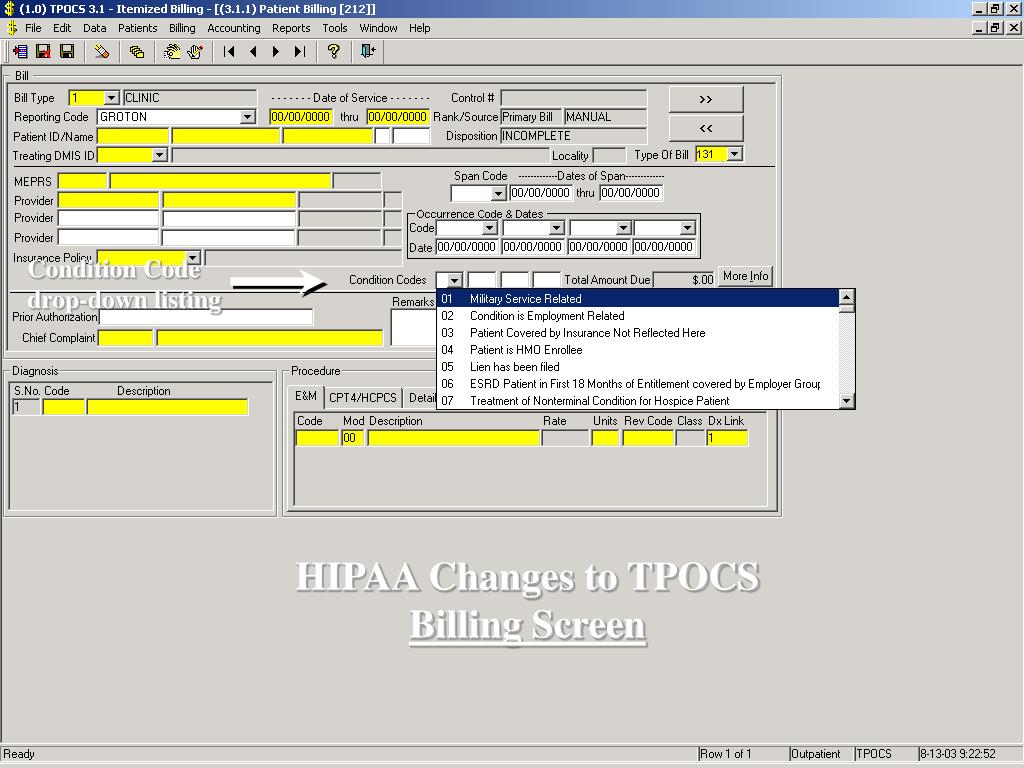1024x768 pixels.
Task: Click the Date of Service start date field
Action: point(300,117)
